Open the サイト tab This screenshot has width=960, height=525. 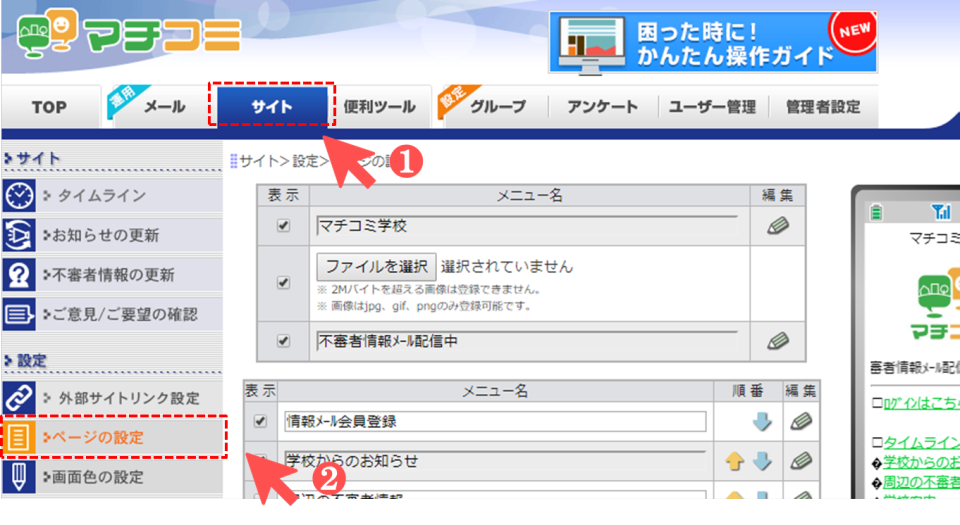(x=272, y=106)
